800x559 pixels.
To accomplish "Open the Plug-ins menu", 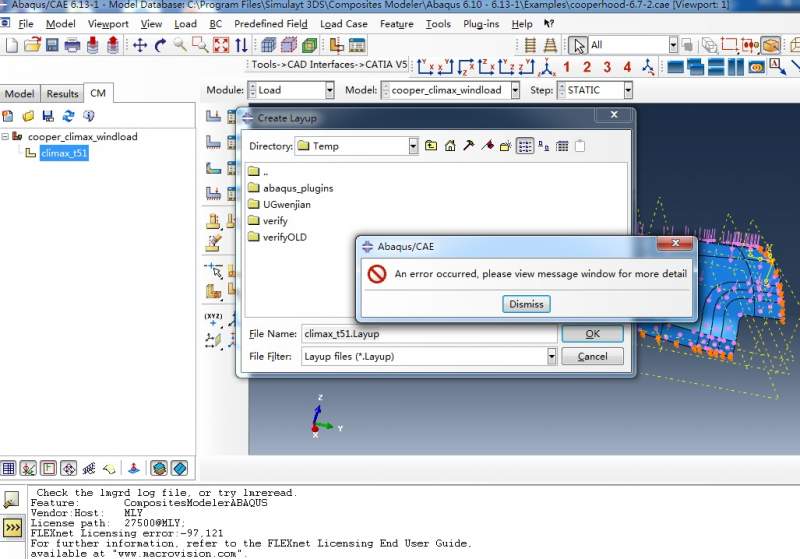I will [481, 24].
